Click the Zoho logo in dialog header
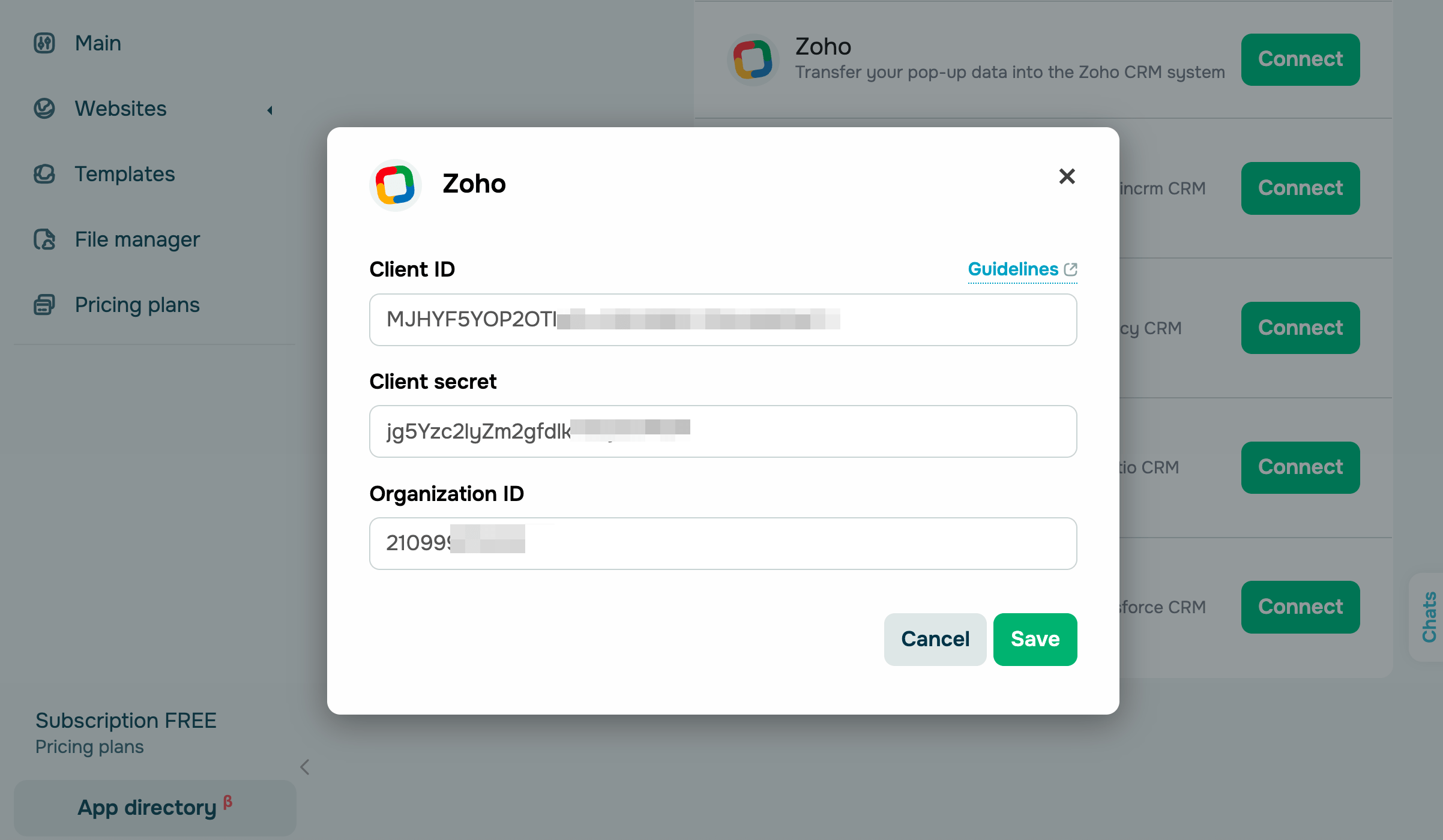 click(x=395, y=184)
